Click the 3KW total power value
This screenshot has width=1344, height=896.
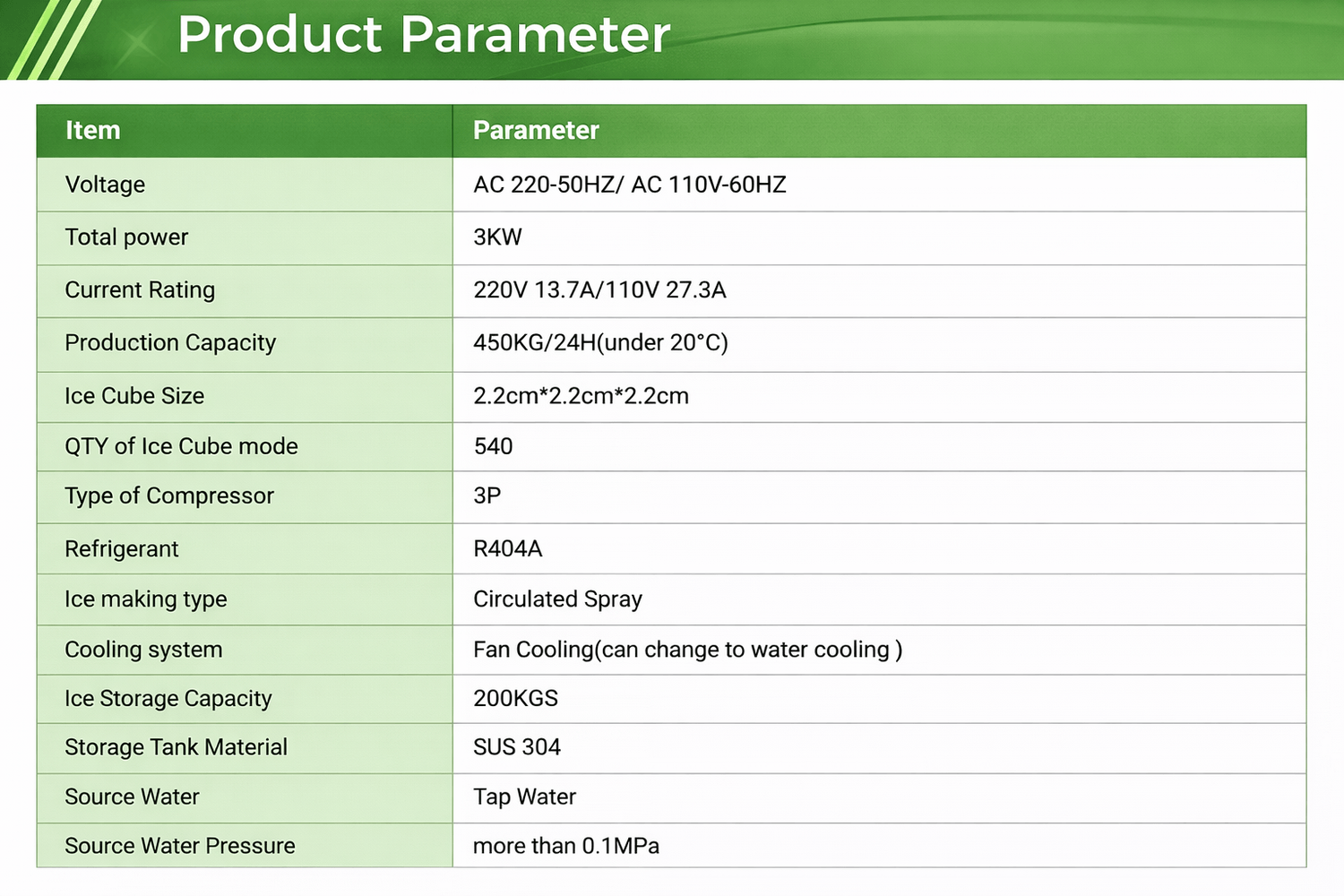click(497, 237)
